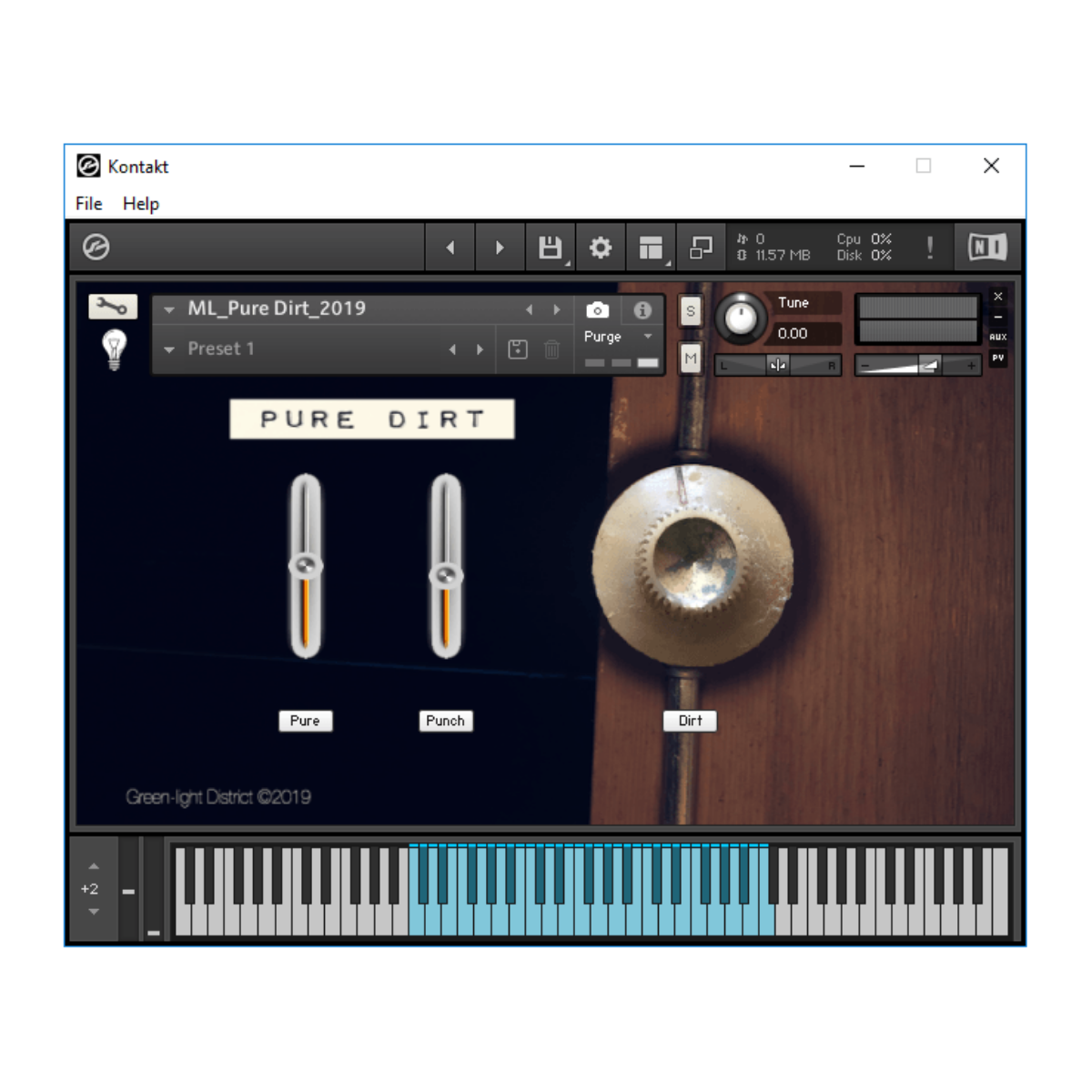Click the Punch label button

pyautogui.click(x=445, y=721)
